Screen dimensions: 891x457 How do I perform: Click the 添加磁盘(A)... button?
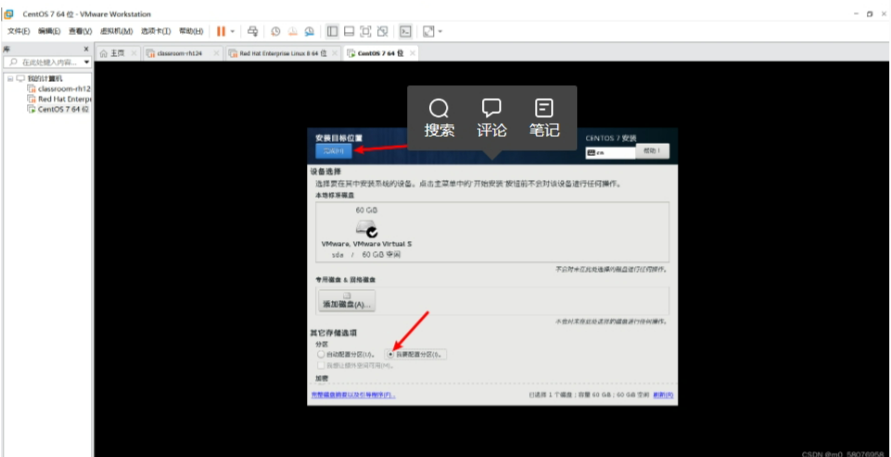point(347,301)
